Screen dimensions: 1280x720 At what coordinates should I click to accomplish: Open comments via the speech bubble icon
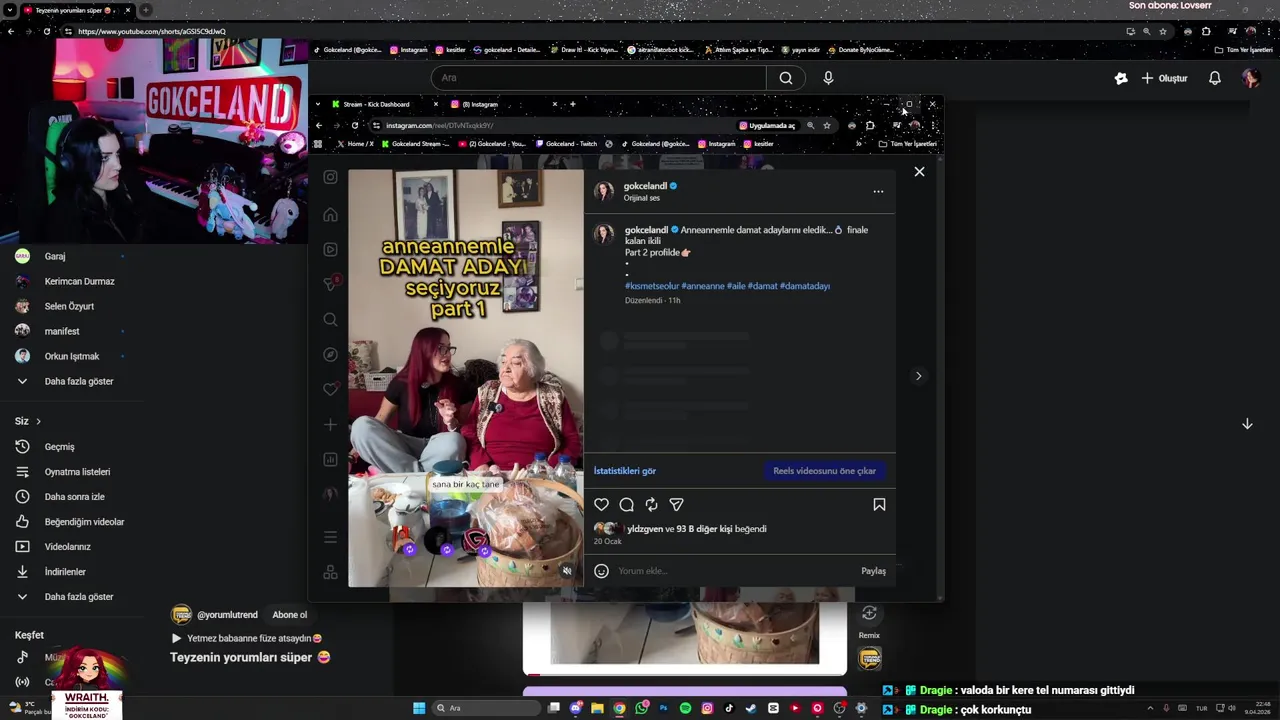(x=626, y=505)
